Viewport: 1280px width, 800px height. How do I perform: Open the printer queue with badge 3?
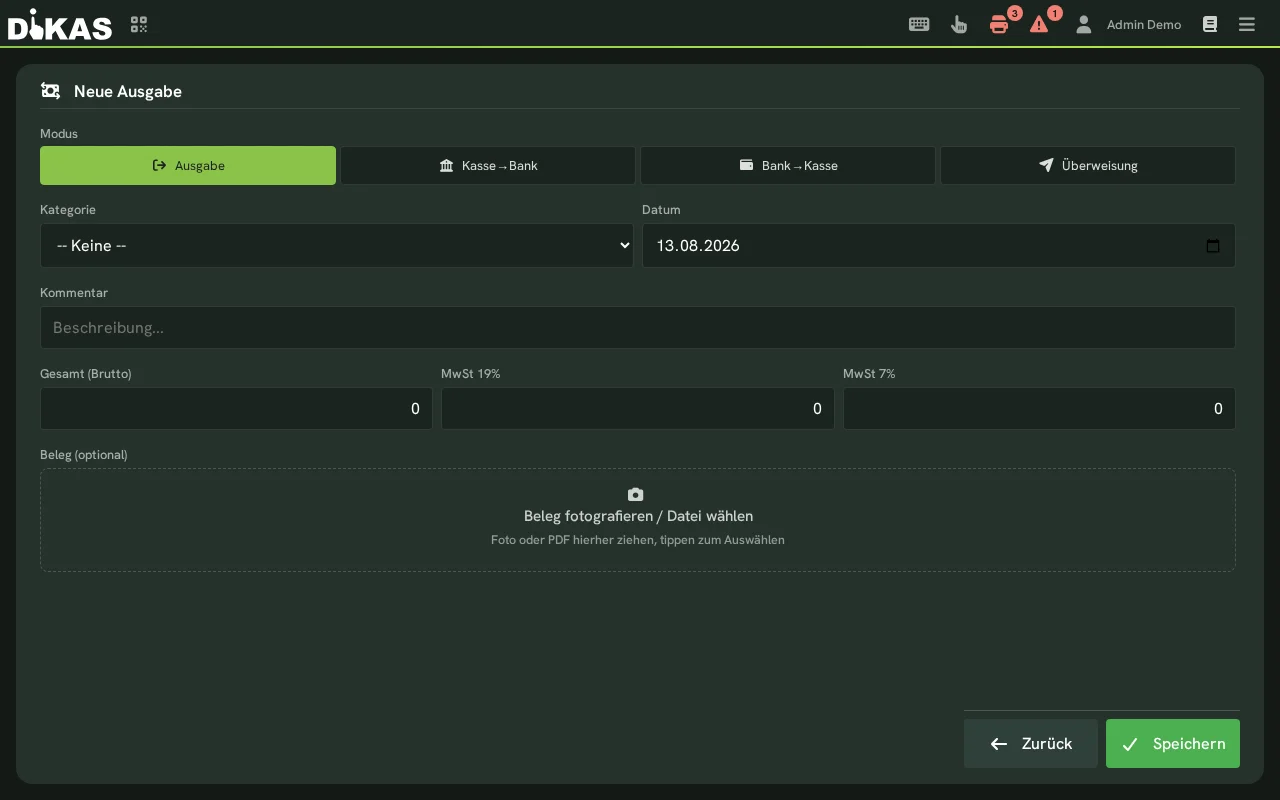click(999, 24)
